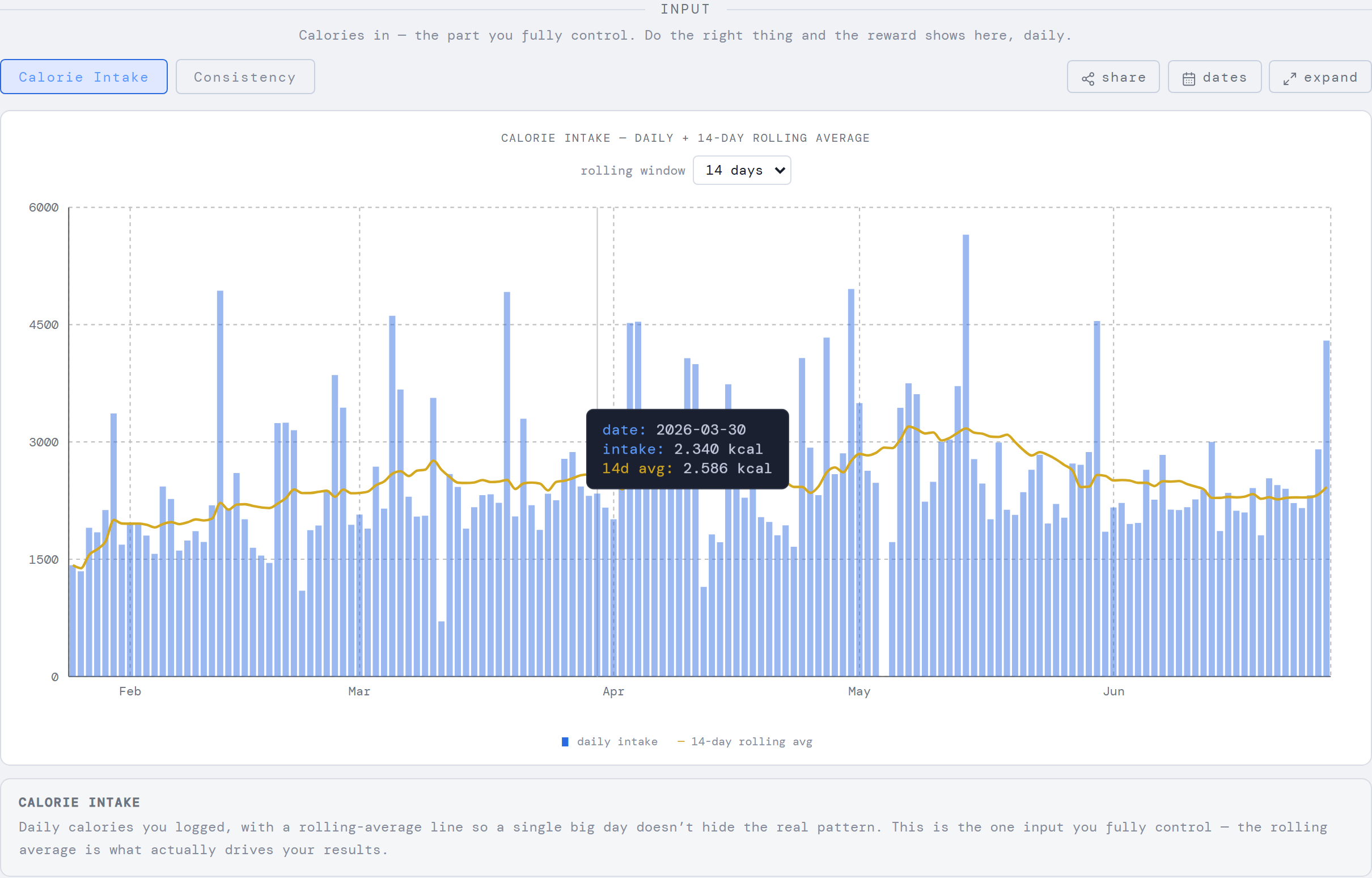Click the tooltip date 2026-03-30
The height and width of the screenshot is (878, 1372).
[701, 430]
